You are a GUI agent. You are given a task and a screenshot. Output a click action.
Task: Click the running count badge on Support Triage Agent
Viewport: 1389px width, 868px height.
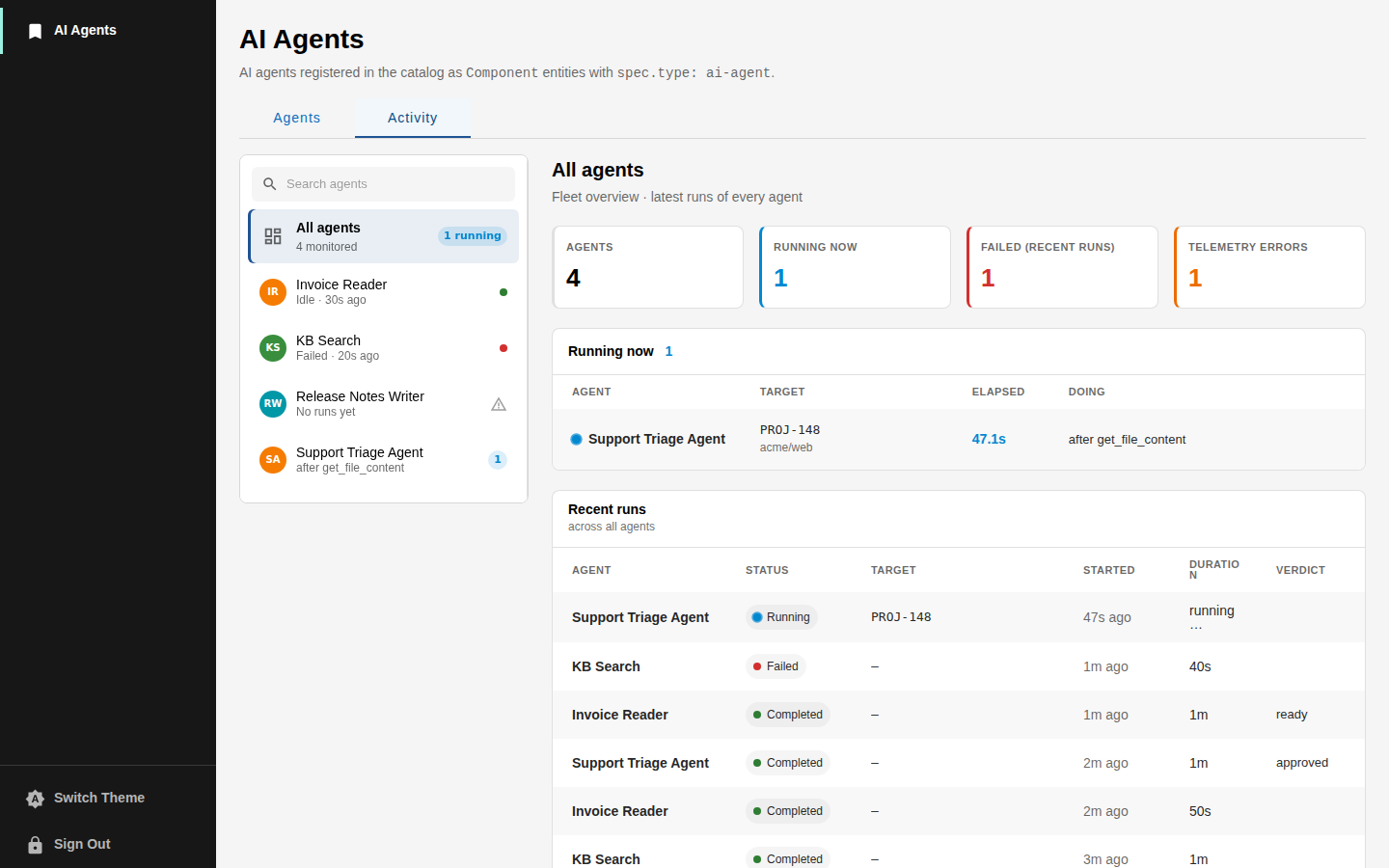click(x=498, y=460)
